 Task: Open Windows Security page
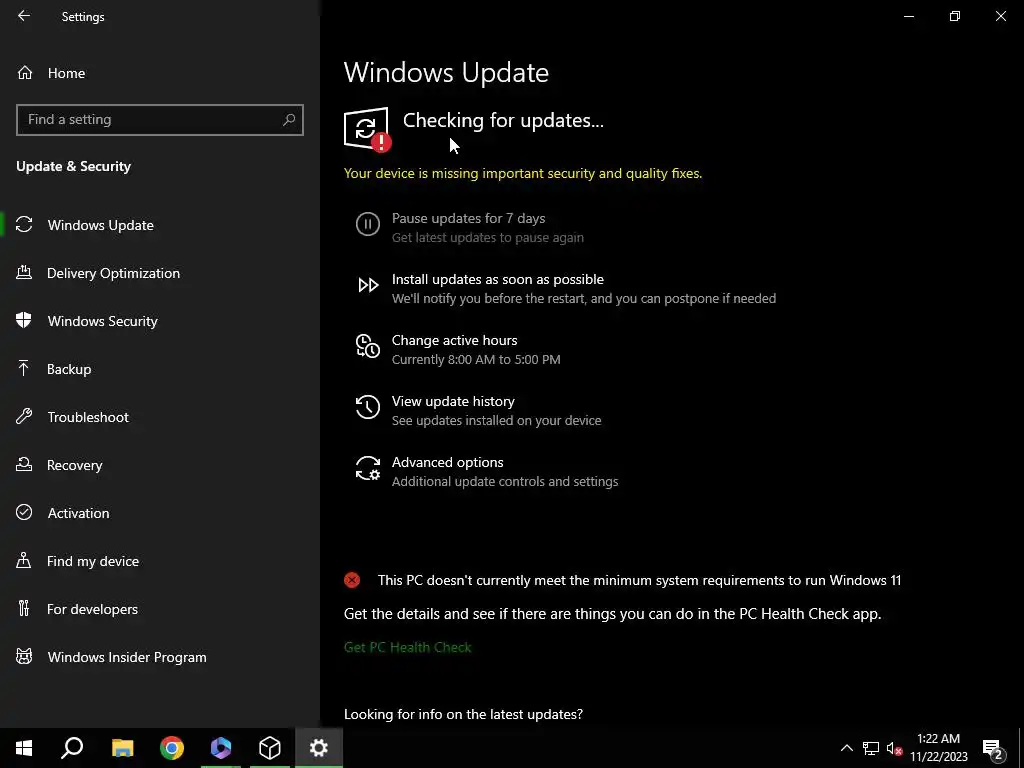[103, 321]
